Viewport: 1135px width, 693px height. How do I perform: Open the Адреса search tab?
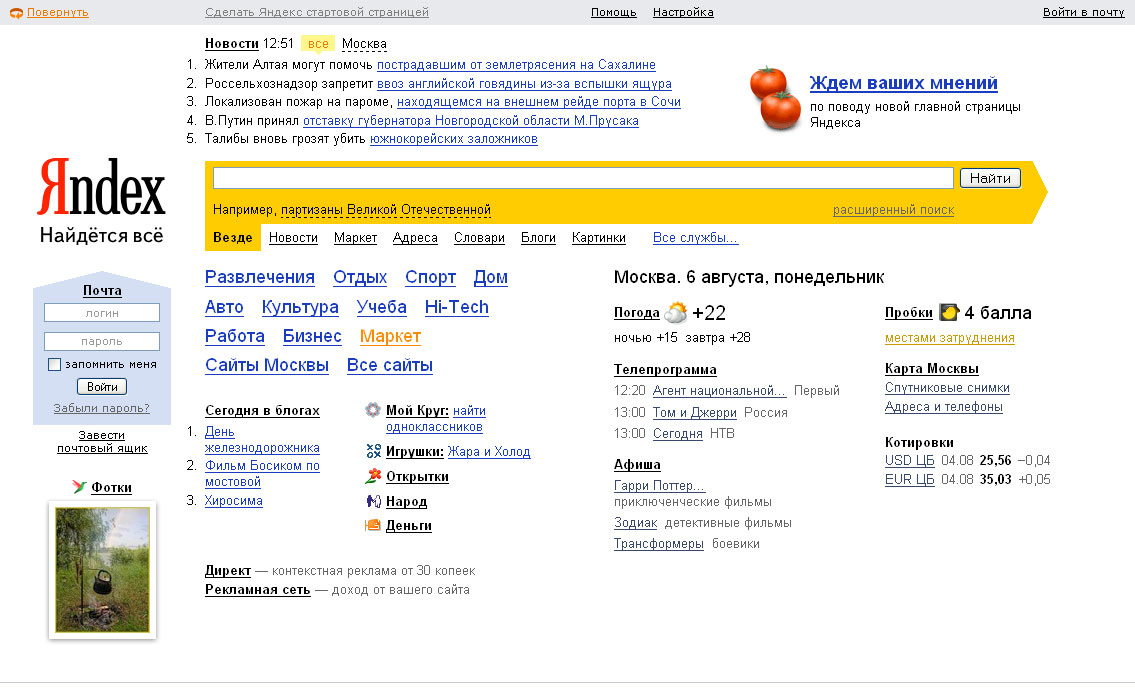tap(415, 238)
